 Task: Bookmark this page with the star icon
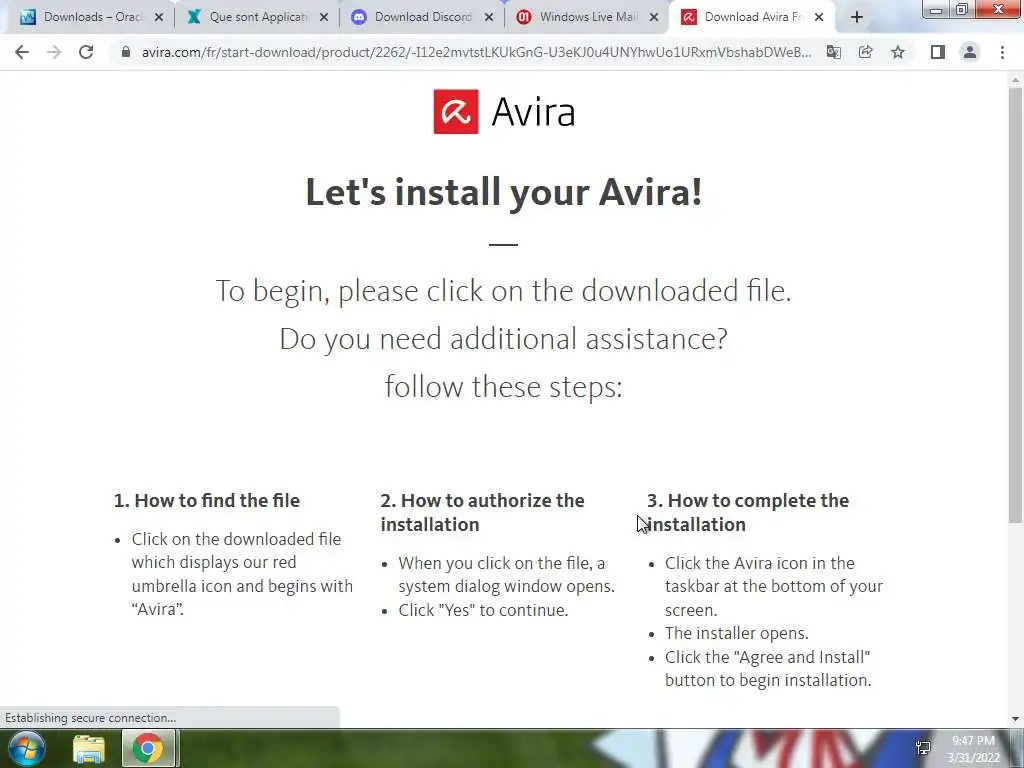898,52
